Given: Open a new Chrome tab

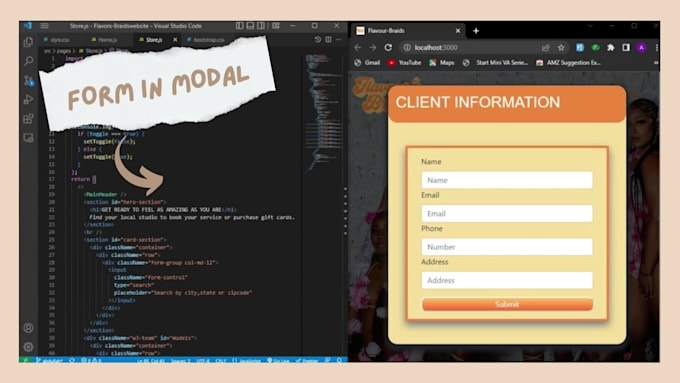Looking at the screenshot, I should click(476, 31).
